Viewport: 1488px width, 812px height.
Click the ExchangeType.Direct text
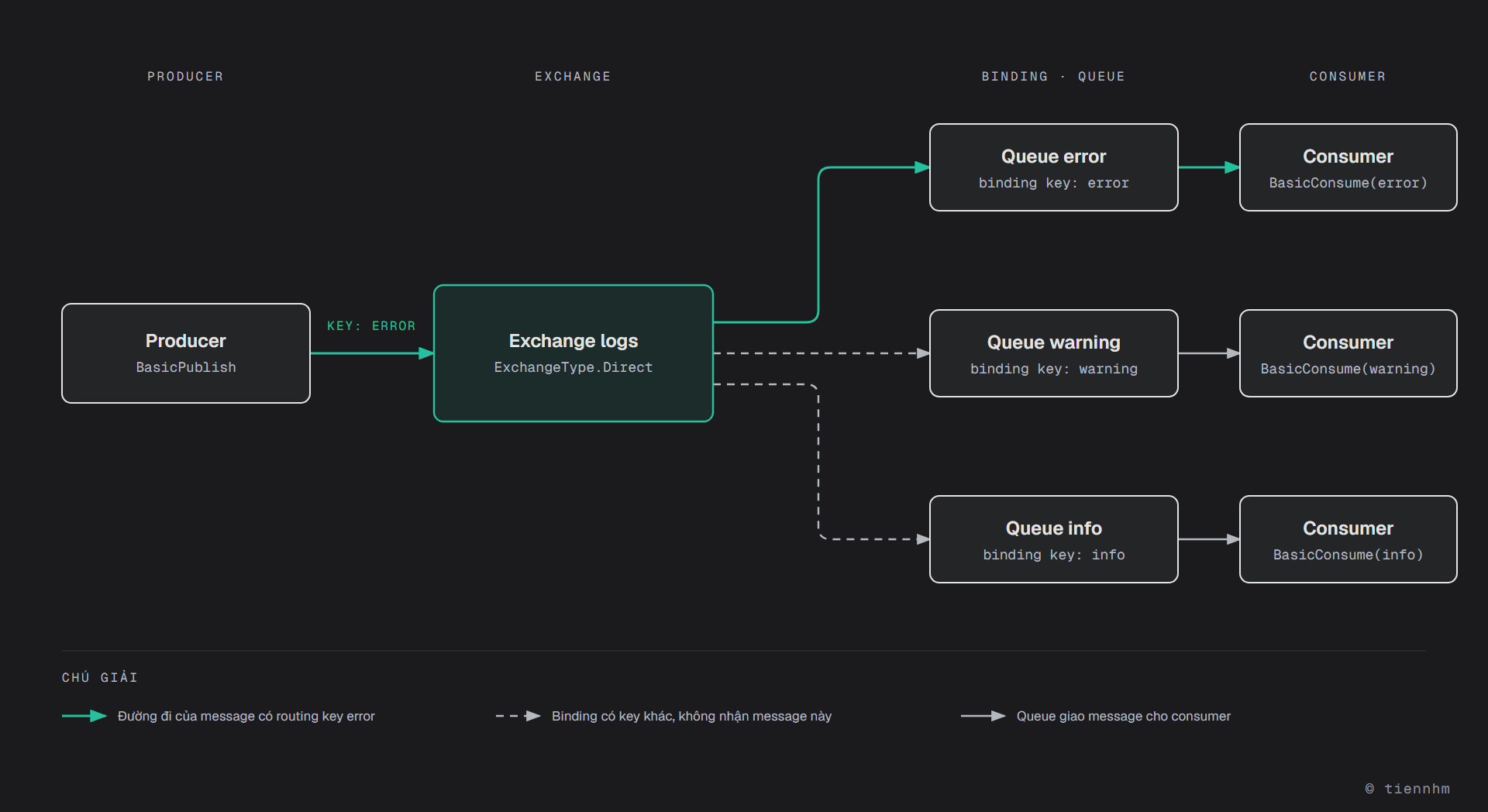[x=573, y=367]
